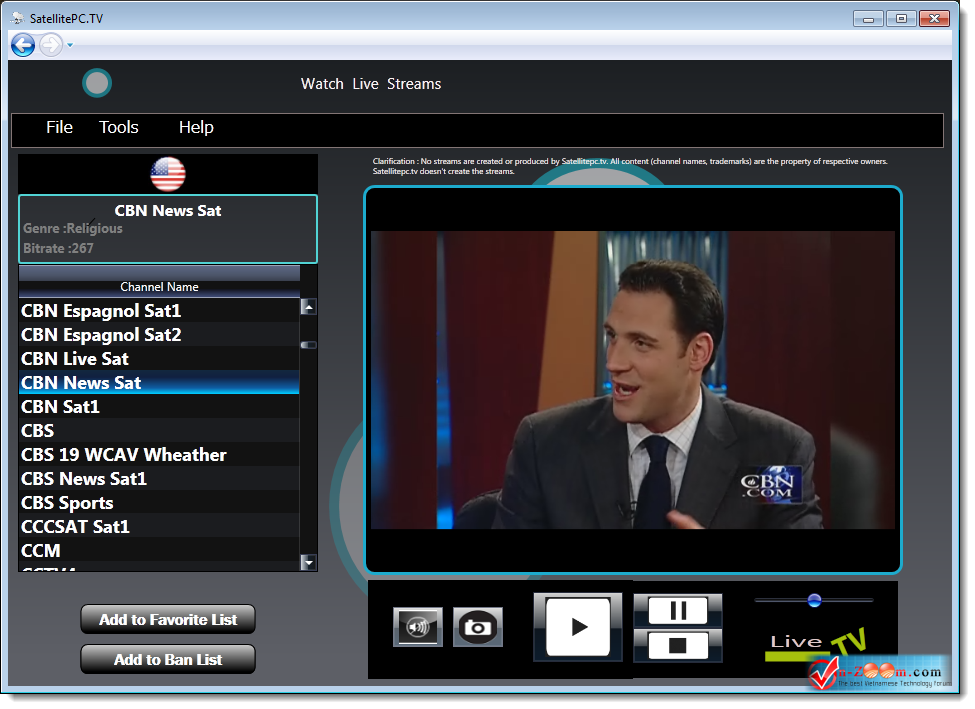Click the volume slider handle
The height and width of the screenshot is (709, 975).
[x=815, y=600]
